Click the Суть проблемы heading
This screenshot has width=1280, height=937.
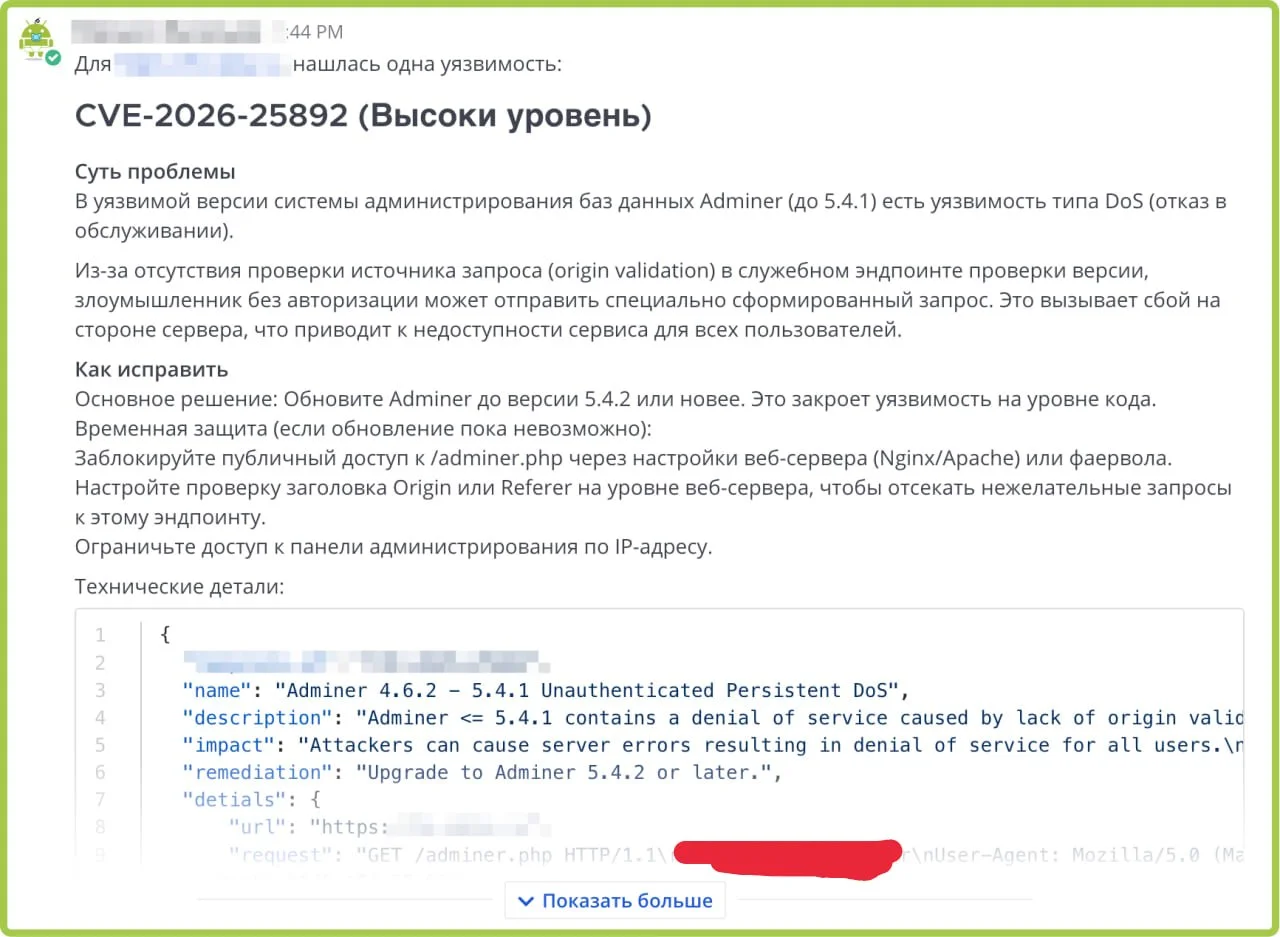pos(155,172)
